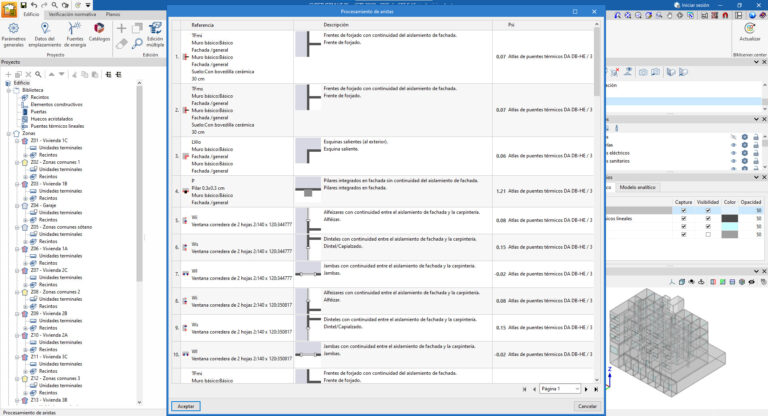Collapse the Biblioteca tree node

[x=9, y=88]
